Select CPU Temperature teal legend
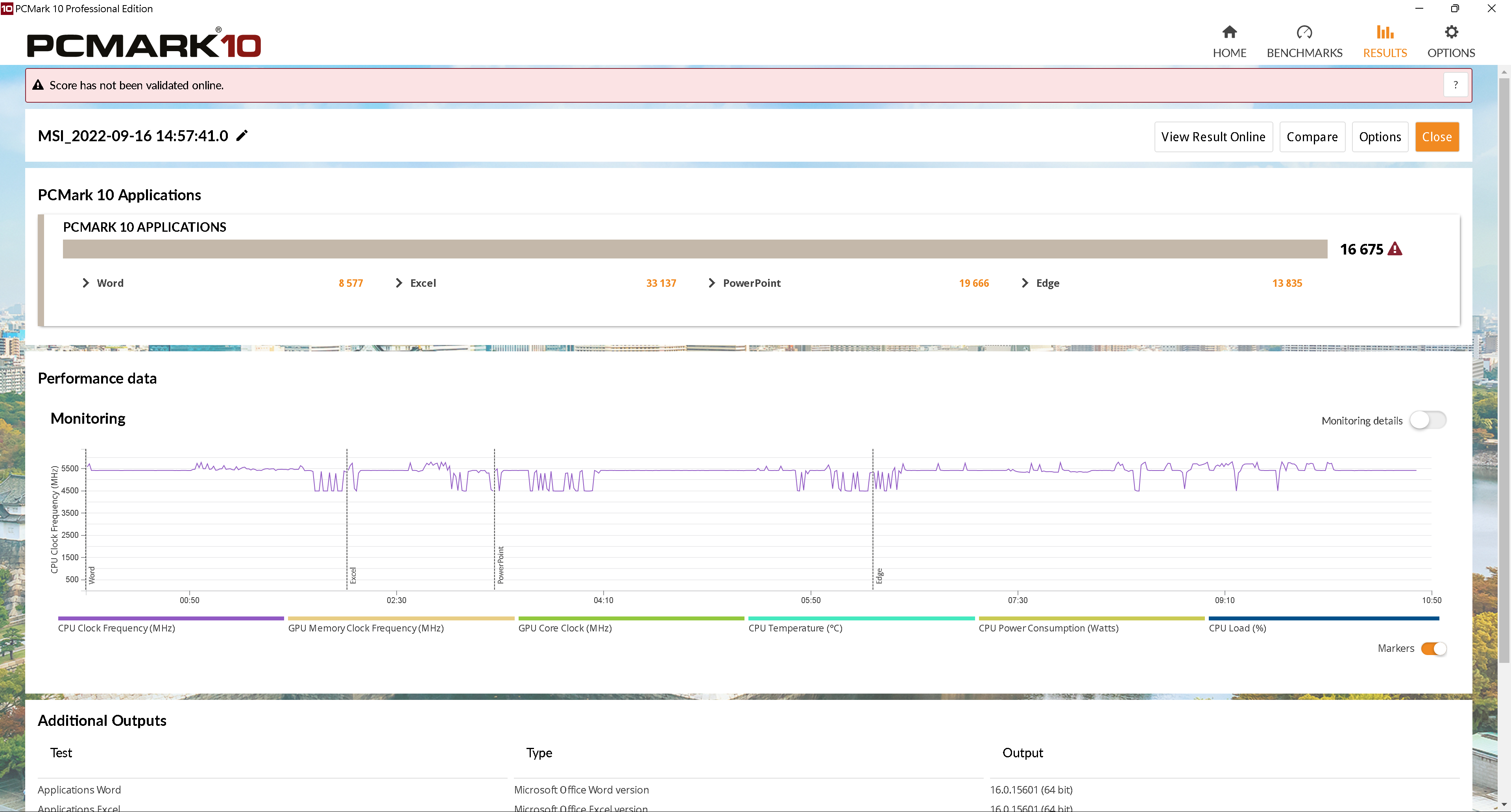This screenshot has height=812, width=1511. point(861,625)
